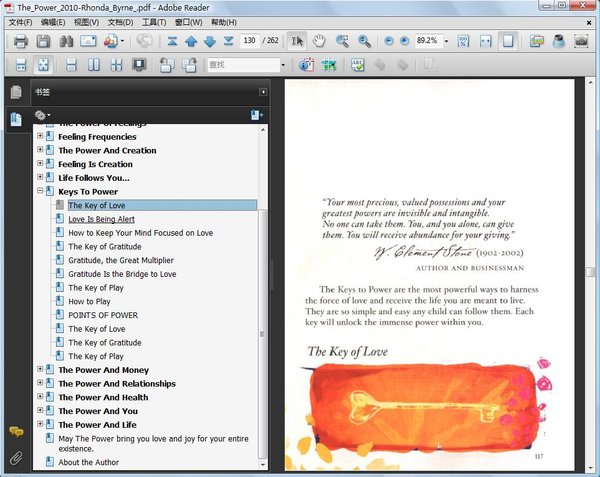The width and height of the screenshot is (600, 477).
Task: Click the Fit Width icon
Action: 486,41
